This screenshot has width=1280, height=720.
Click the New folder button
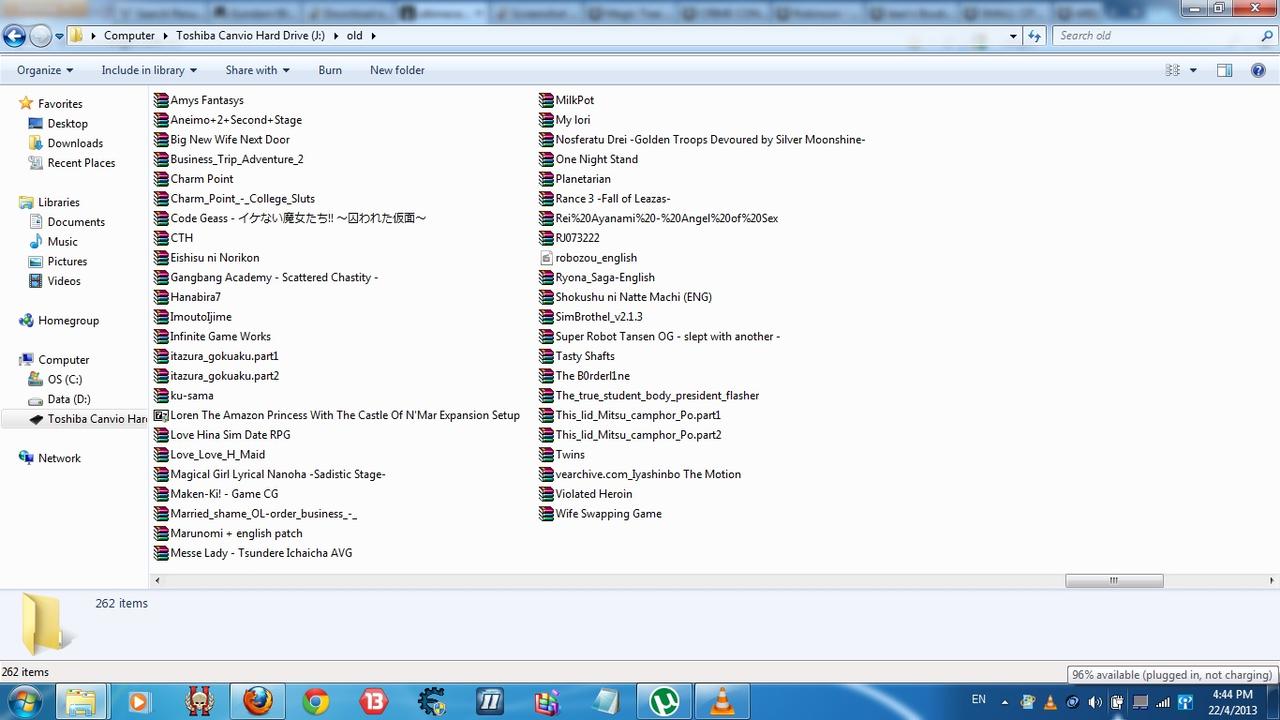coord(397,70)
